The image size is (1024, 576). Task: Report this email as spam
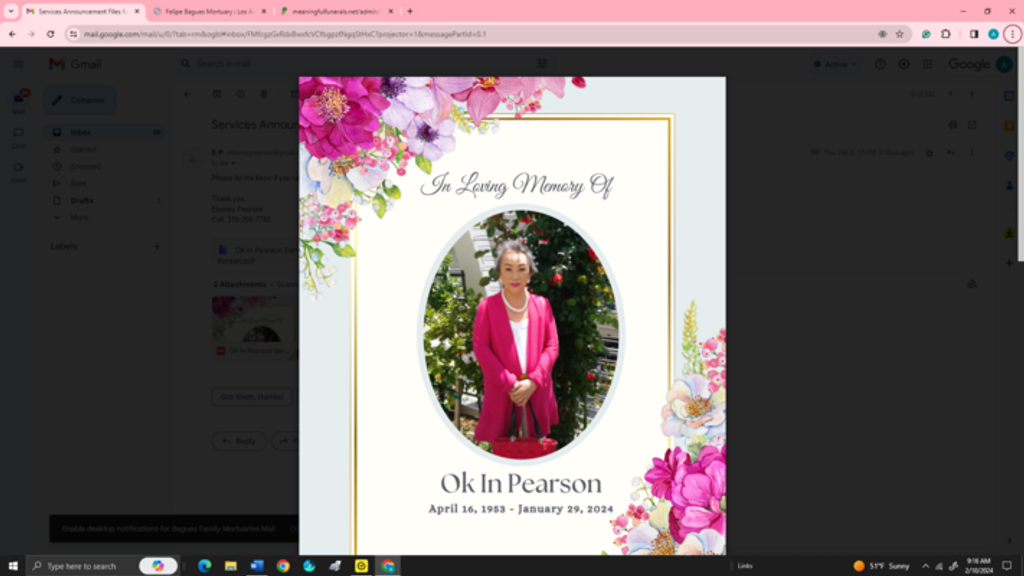pos(240,94)
